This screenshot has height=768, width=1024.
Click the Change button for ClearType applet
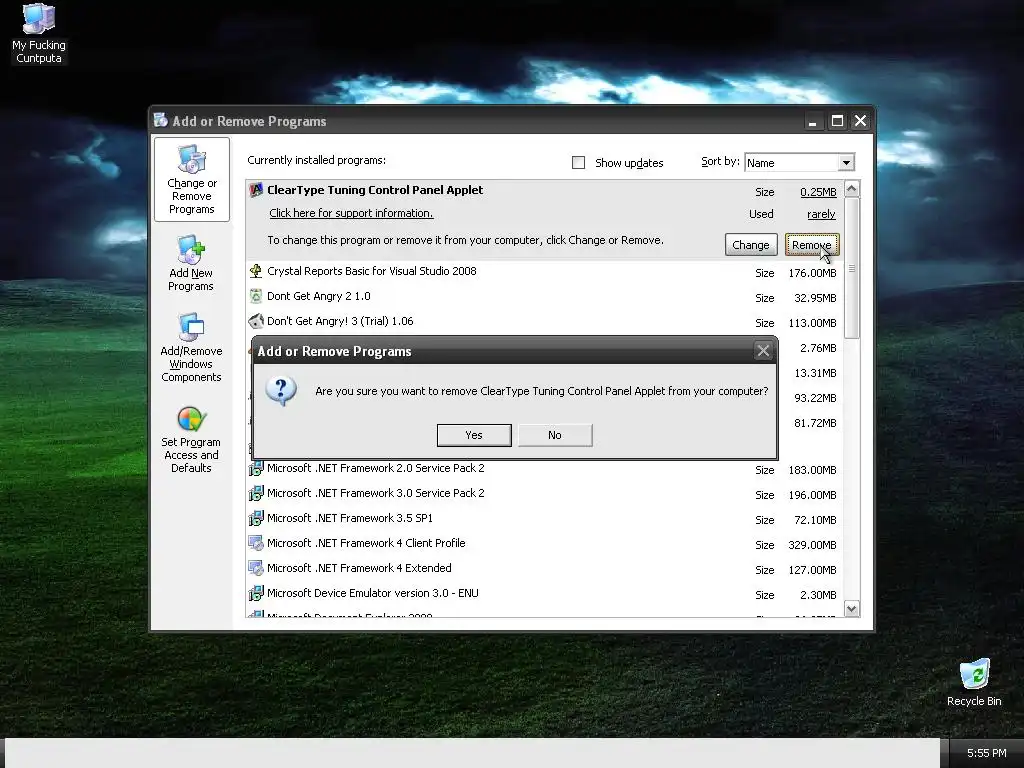751,245
